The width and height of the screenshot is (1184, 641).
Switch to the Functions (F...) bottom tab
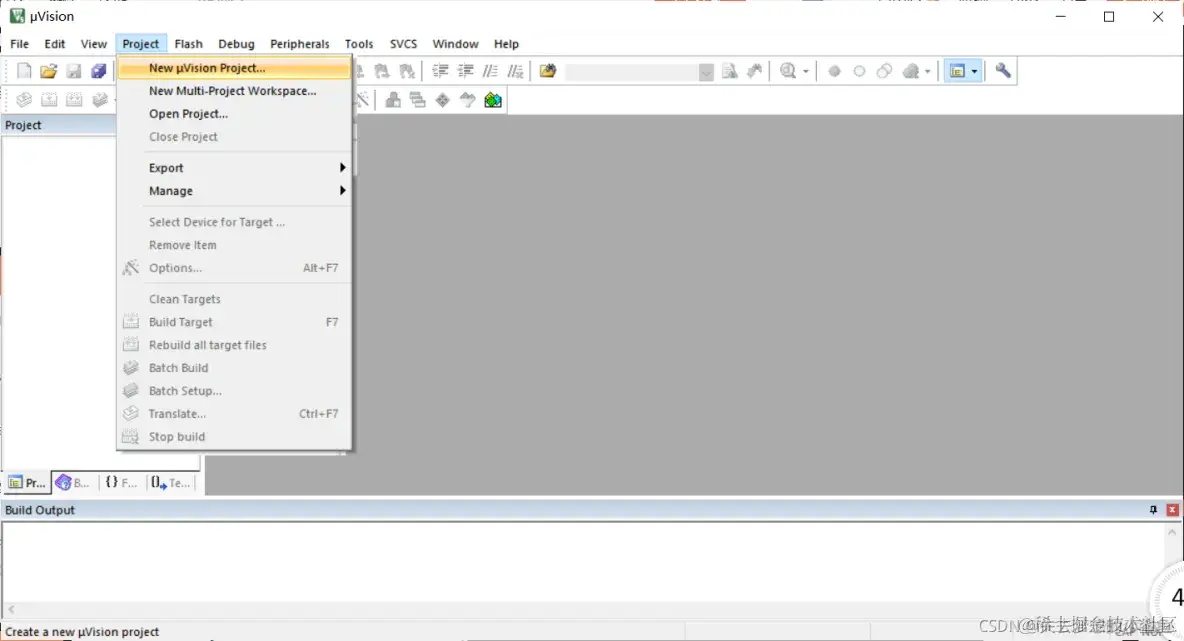point(121,483)
